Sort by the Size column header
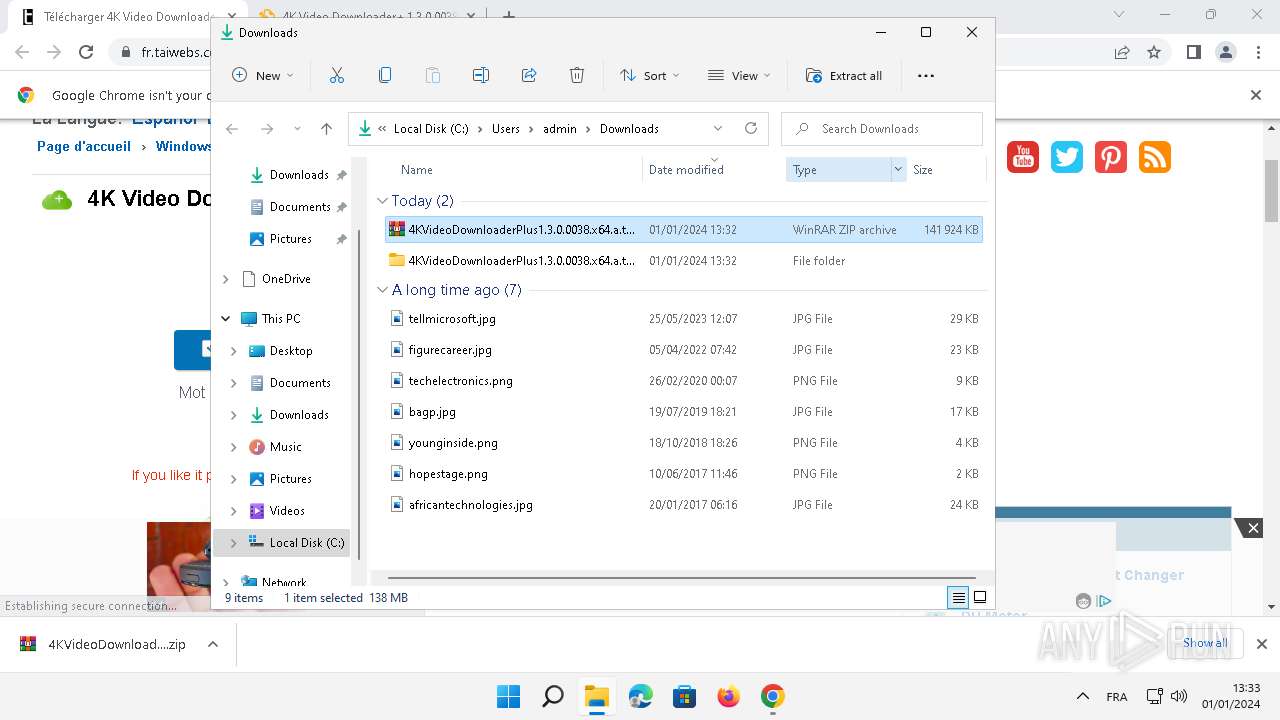The width and height of the screenshot is (1280, 720). coord(923,170)
